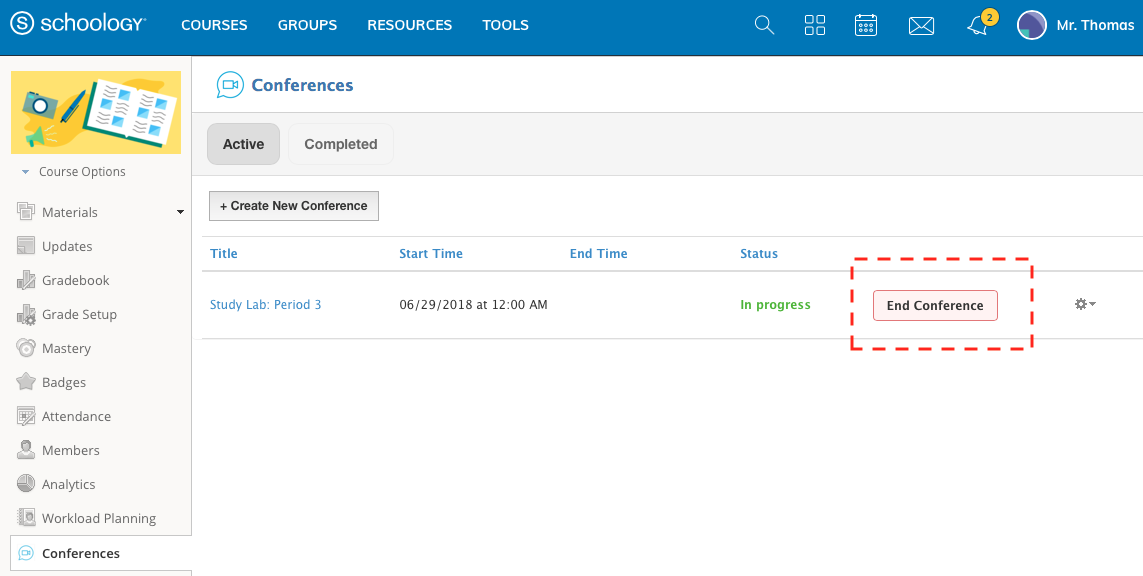Click Create New Conference button
The width and height of the screenshot is (1143, 576).
tap(294, 206)
